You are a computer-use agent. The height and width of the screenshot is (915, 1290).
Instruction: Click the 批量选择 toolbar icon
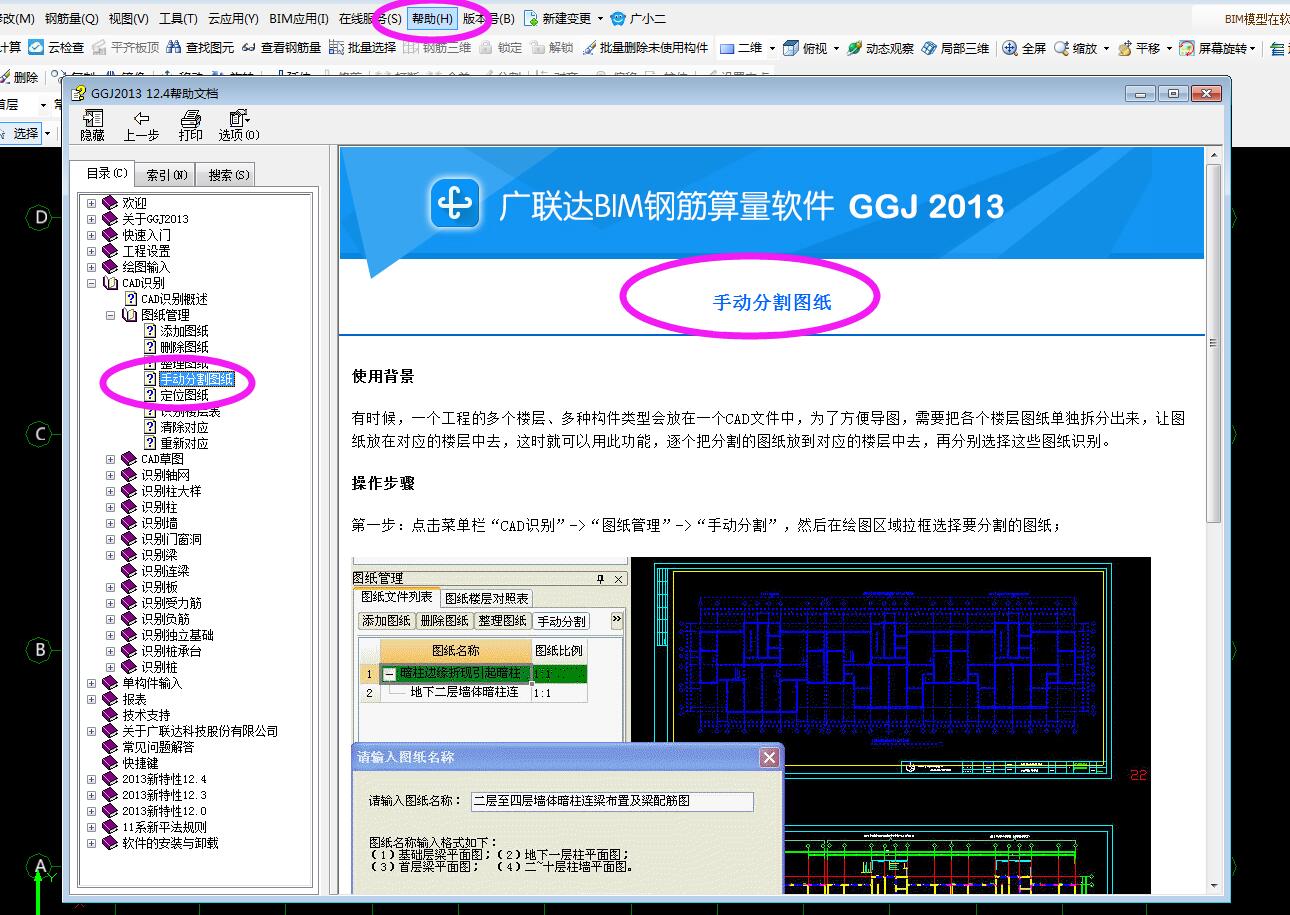click(336, 47)
